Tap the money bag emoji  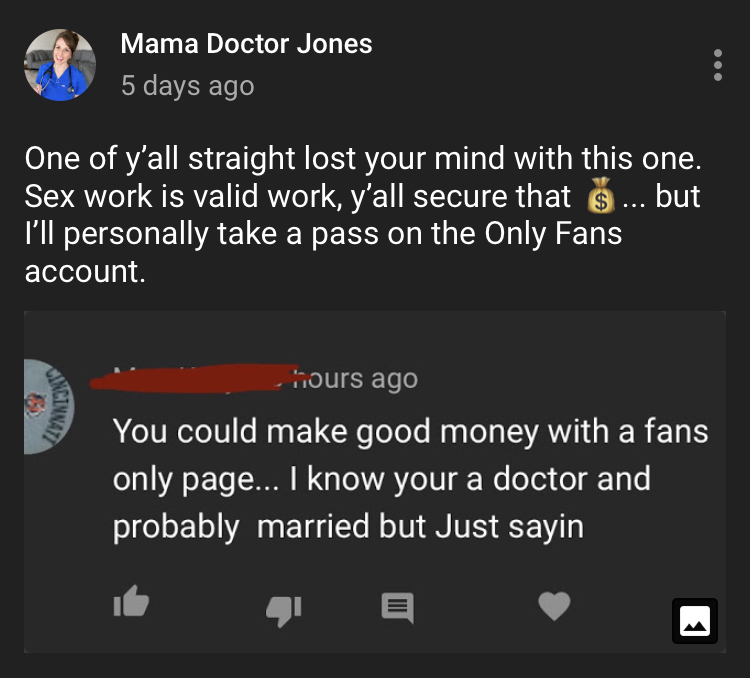pyautogui.click(x=600, y=197)
